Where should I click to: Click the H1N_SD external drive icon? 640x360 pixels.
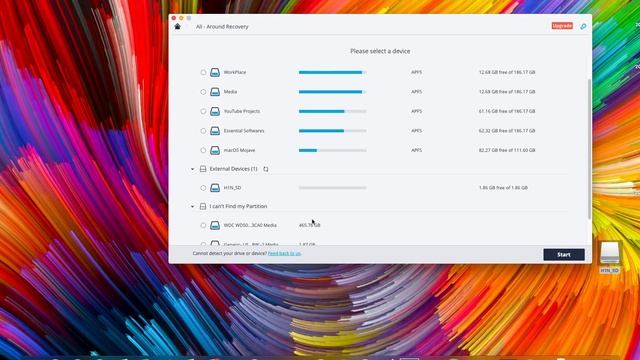(215, 188)
